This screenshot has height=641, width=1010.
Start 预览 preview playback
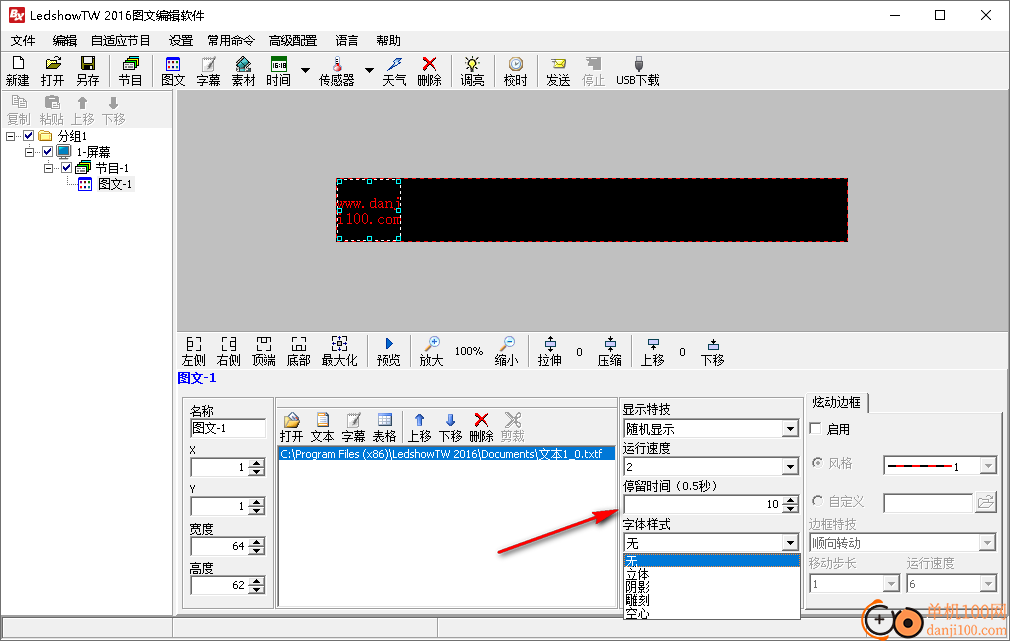(x=388, y=351)
